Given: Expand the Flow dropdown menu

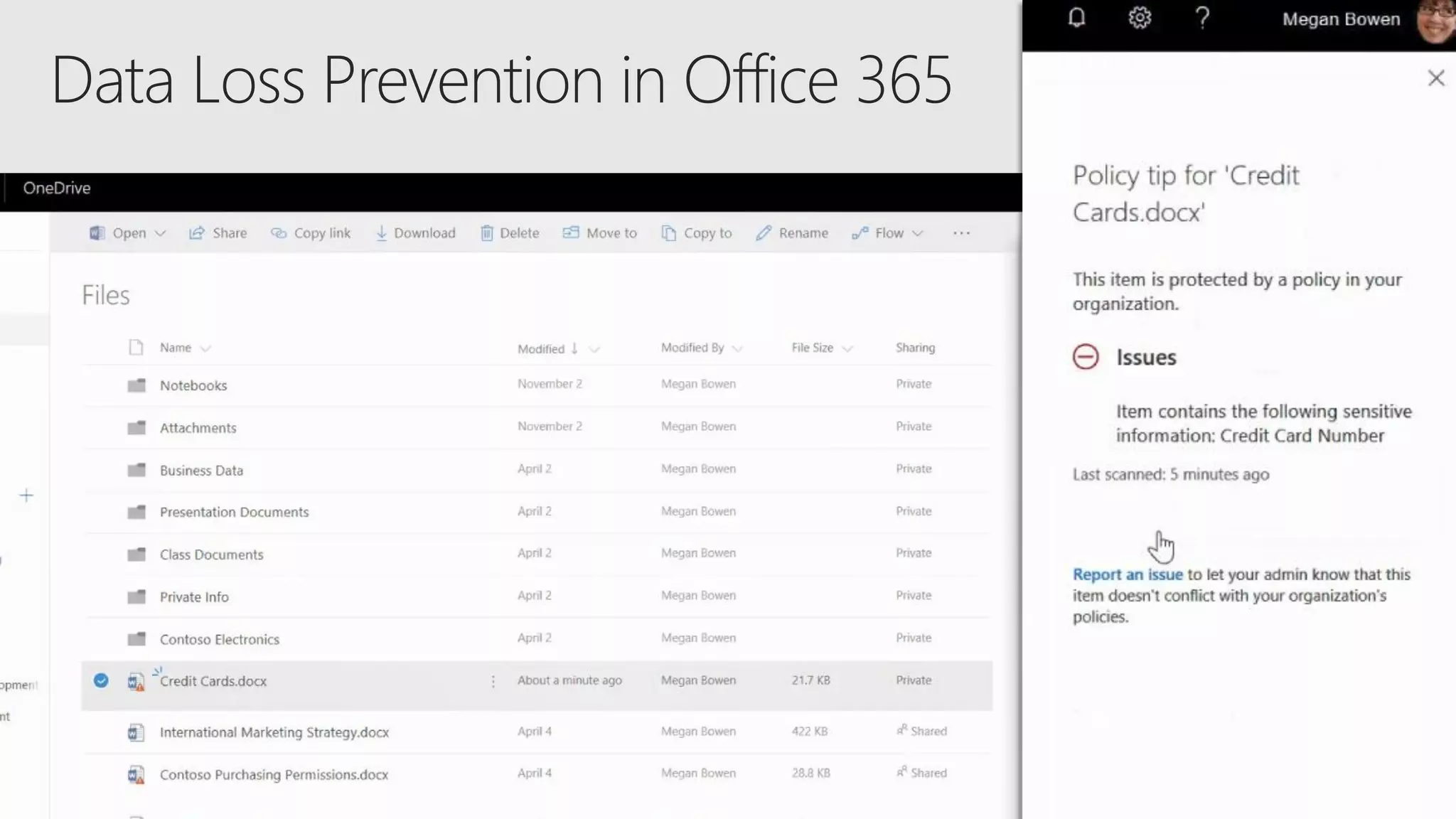Looking at the screenshot, I should 917,233.
